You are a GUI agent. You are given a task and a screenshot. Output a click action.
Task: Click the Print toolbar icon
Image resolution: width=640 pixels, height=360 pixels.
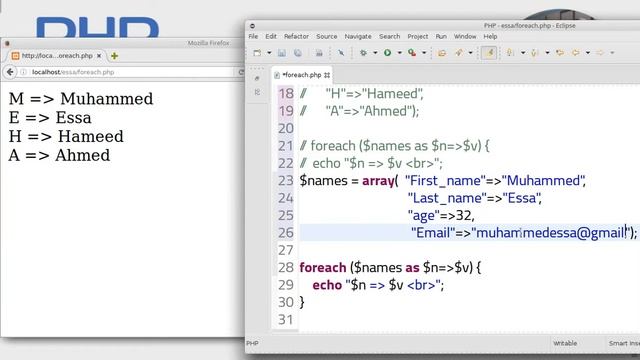pyautogui.click(x=319, y=53)
